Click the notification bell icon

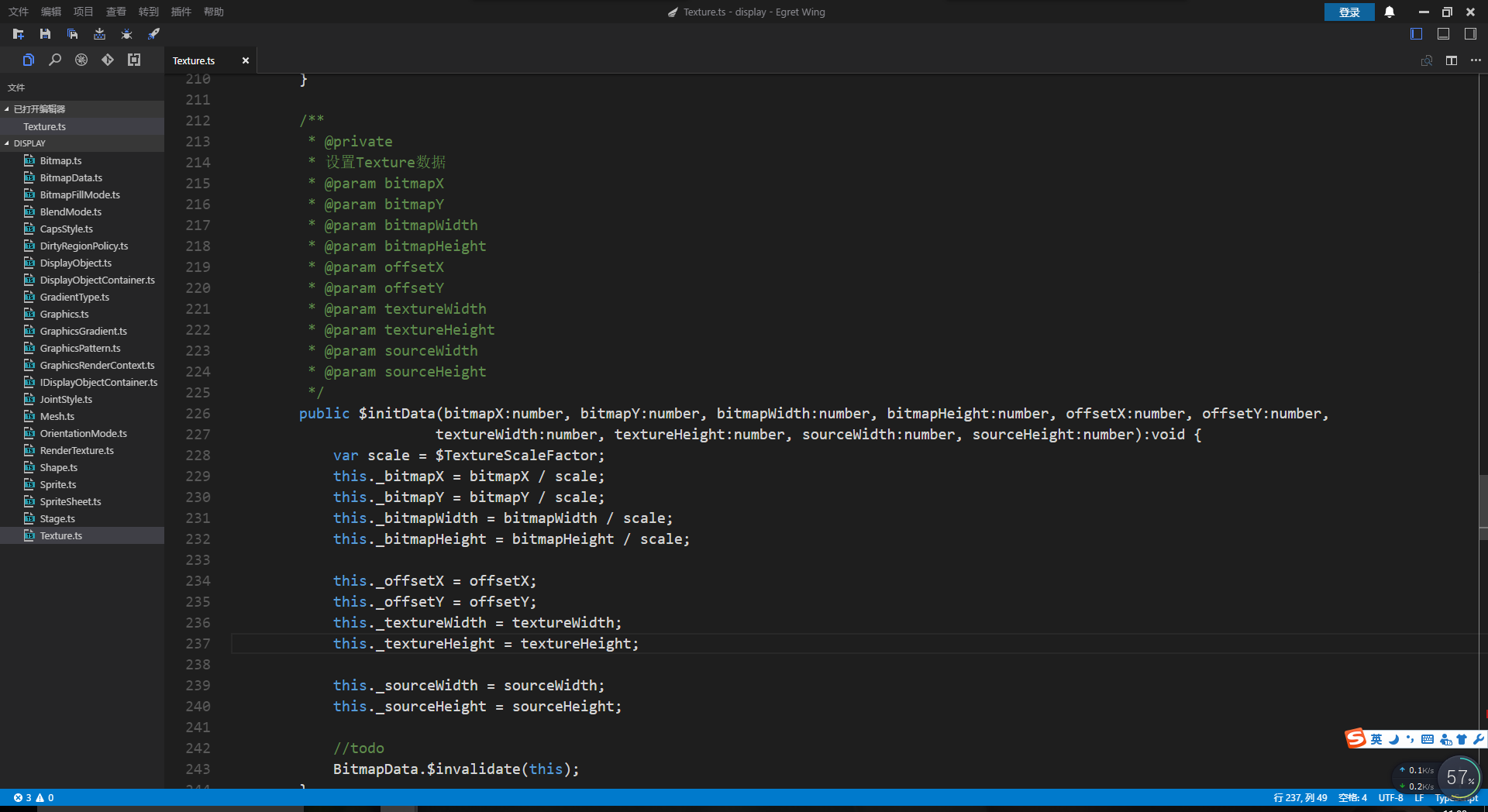(1390, 12)
